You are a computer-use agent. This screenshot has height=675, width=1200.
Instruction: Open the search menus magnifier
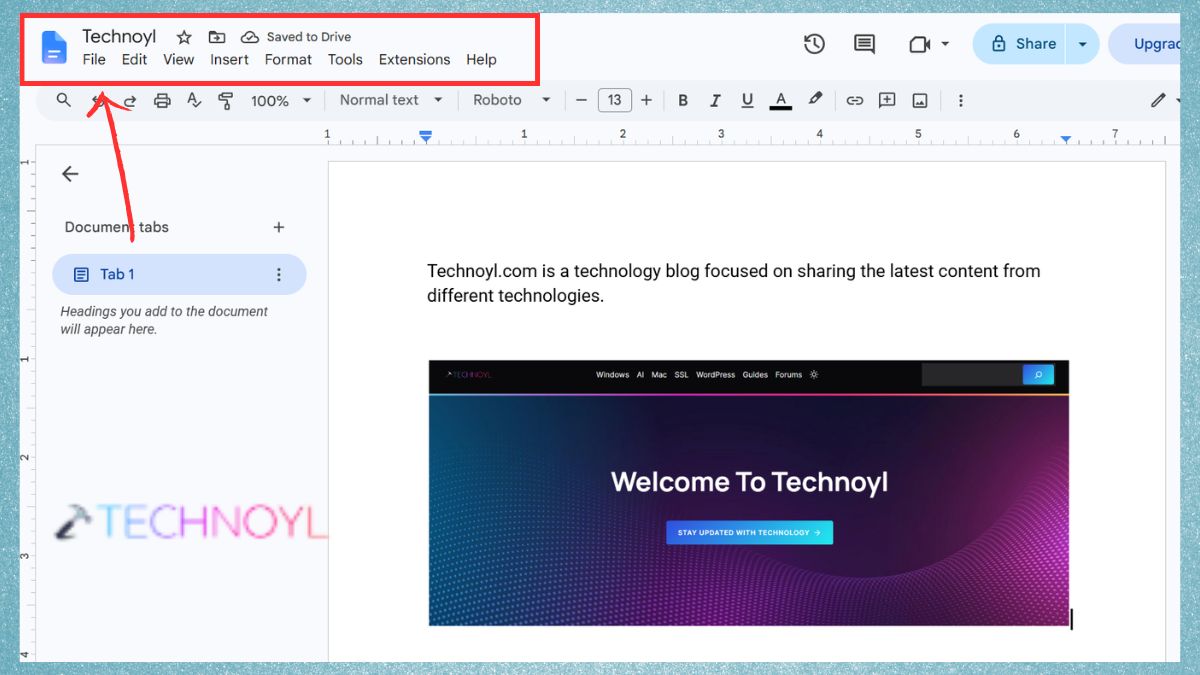click(x=64, y=100)
